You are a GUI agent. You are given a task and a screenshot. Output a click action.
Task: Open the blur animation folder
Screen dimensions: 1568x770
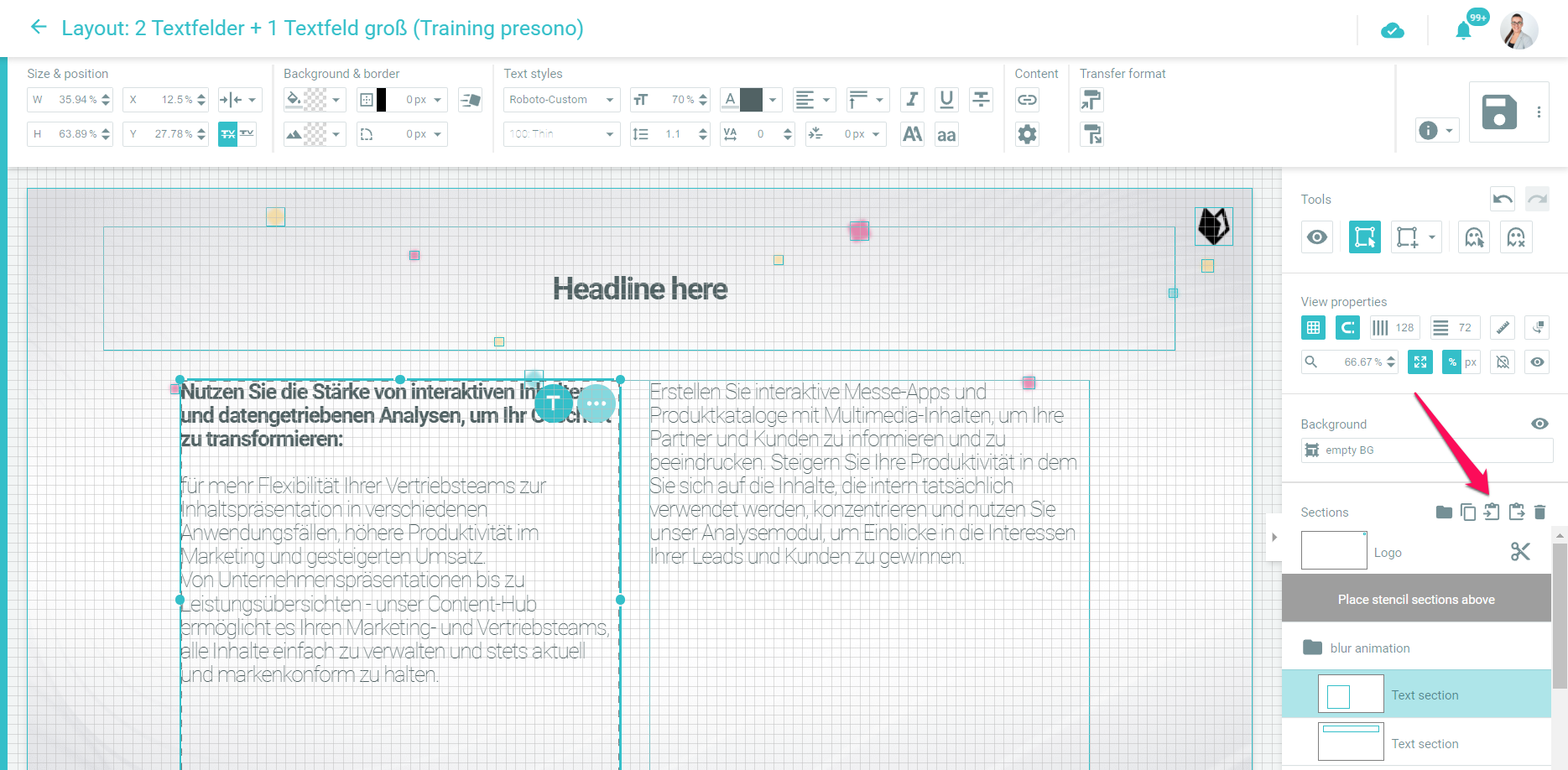(1369, 648)
